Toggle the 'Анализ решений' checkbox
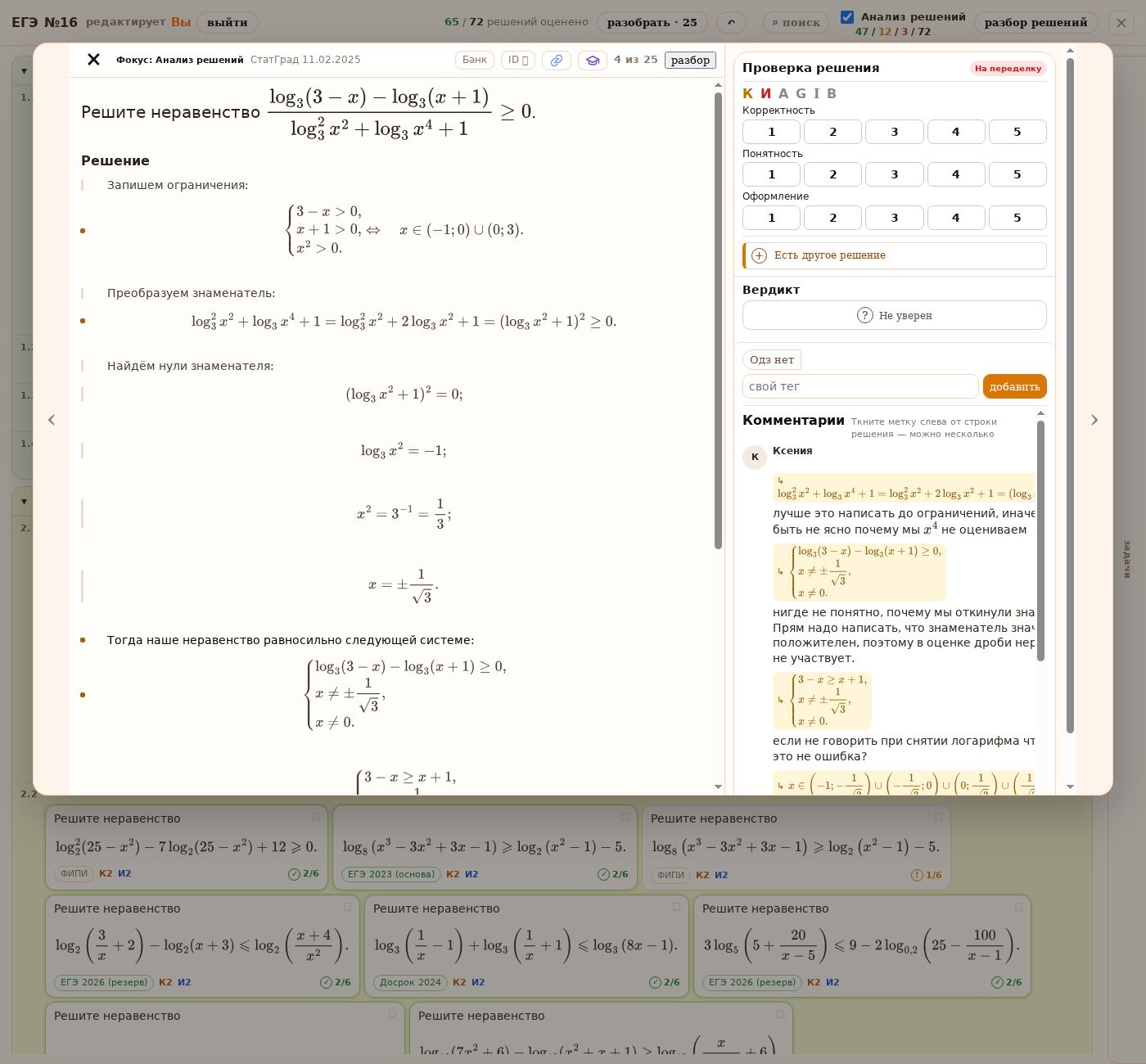This screenshot has height=1064, width=1146. 847,17
